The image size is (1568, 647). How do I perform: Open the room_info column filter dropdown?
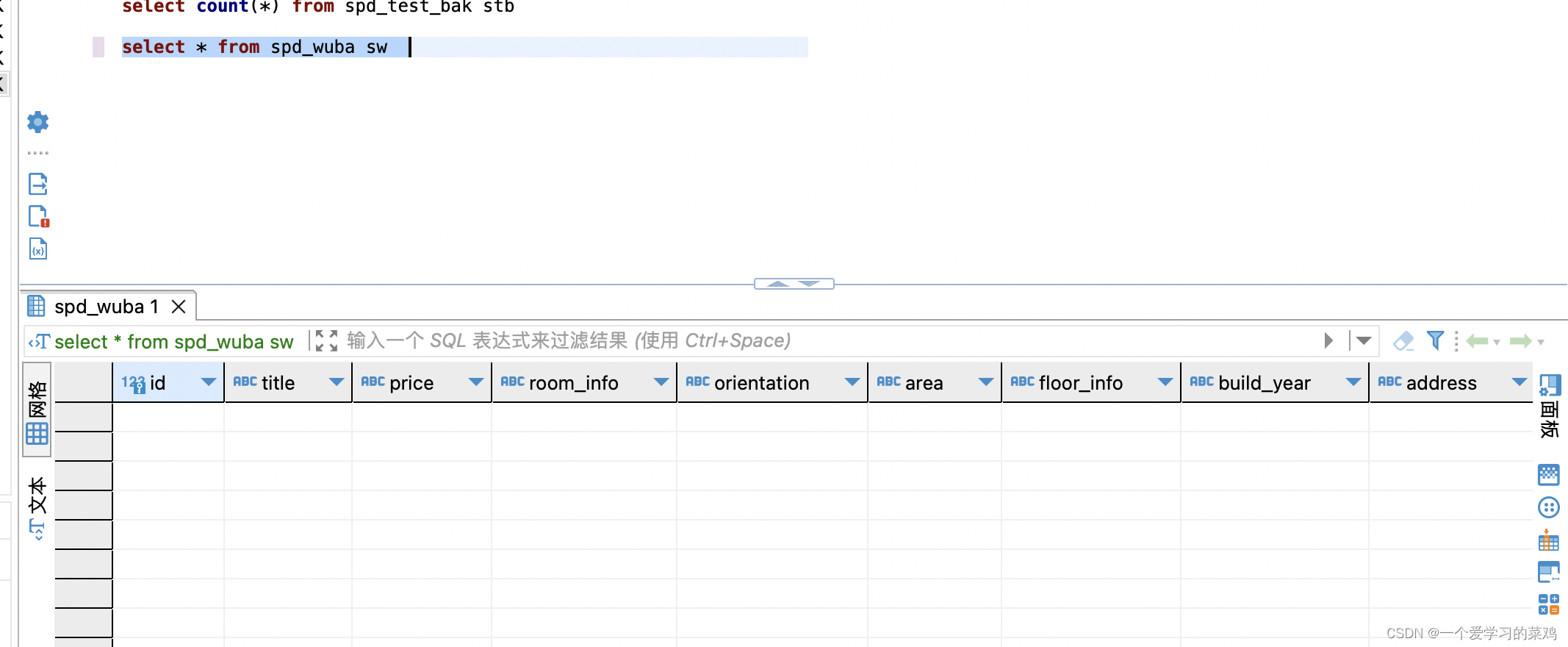point(661,382)
